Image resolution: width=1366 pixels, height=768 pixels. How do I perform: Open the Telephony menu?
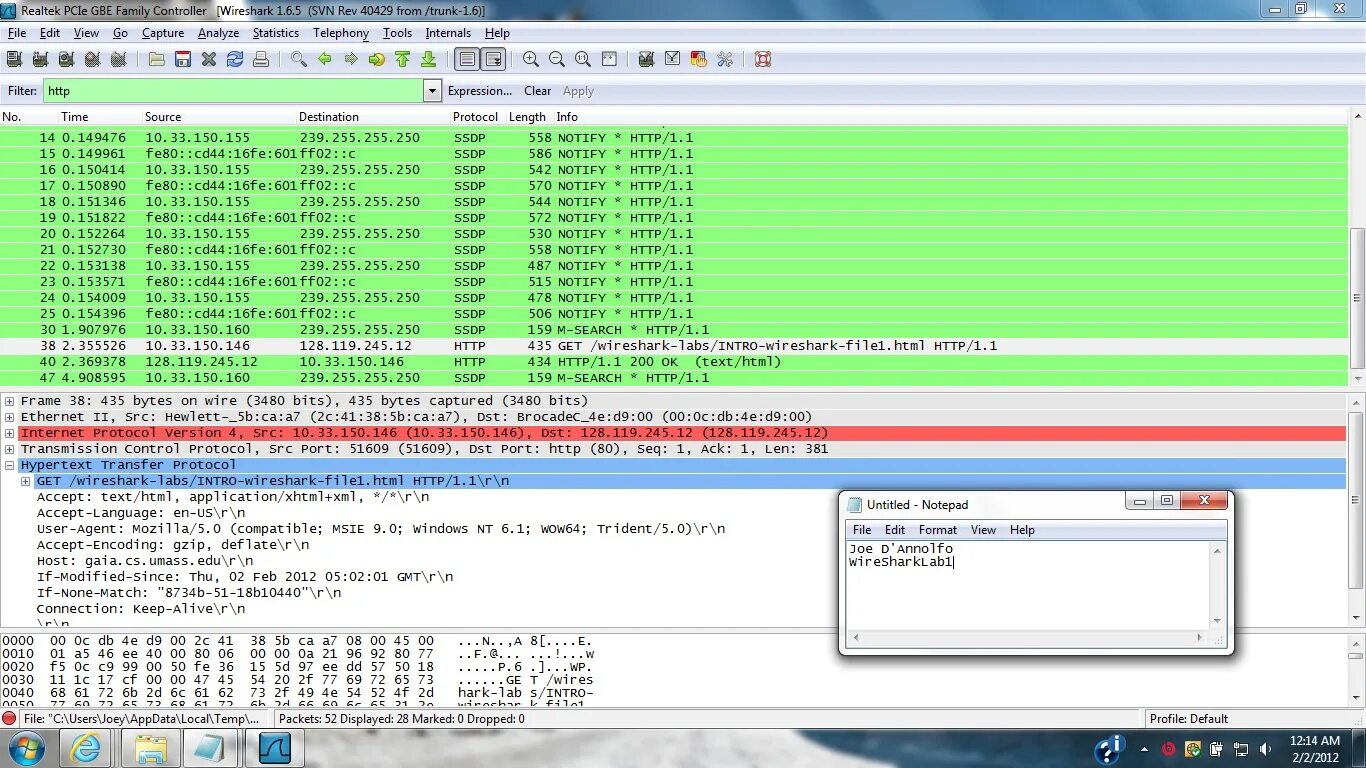click(x=341, y=33)
